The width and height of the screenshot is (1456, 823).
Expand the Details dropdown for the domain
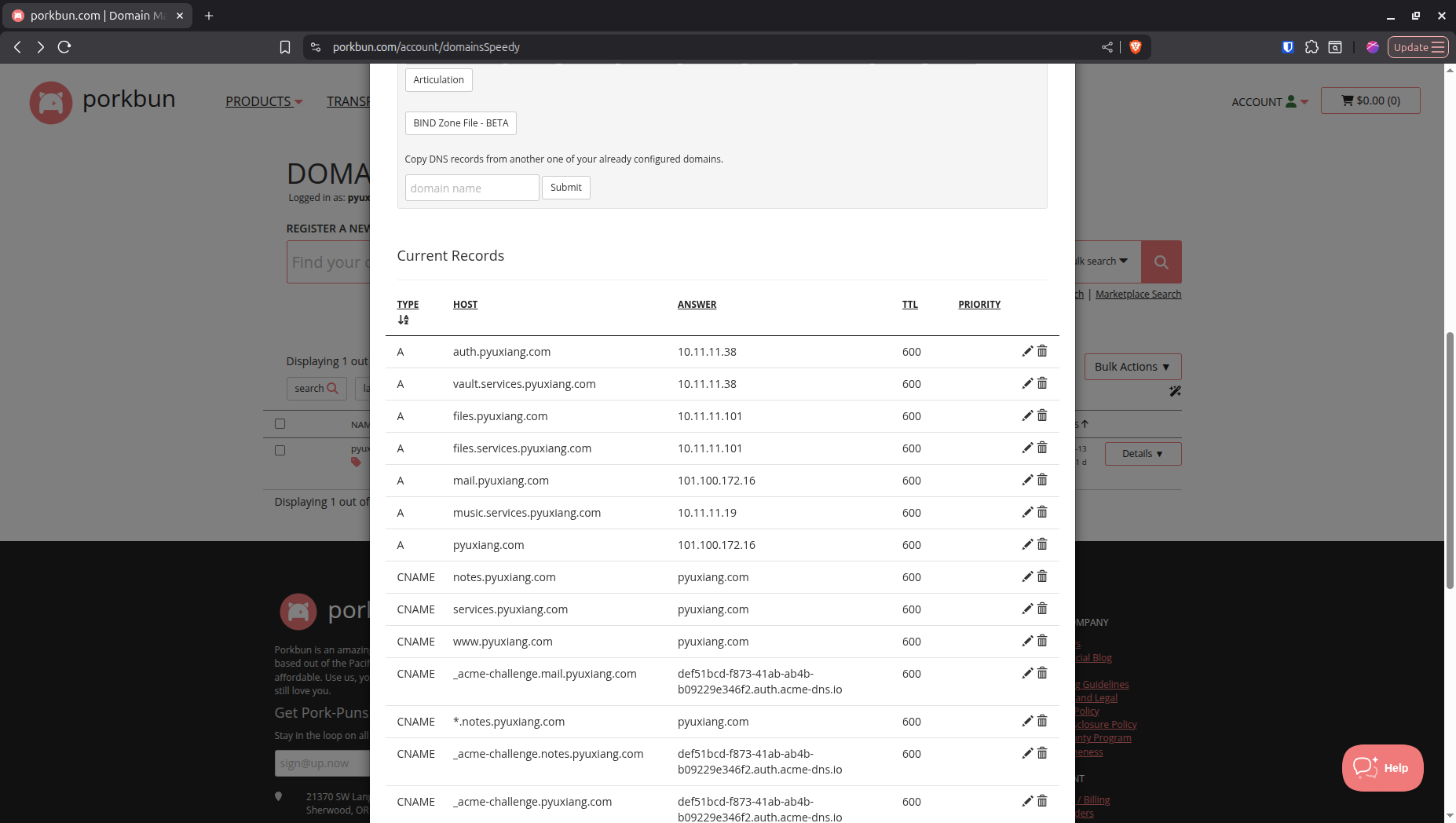coord(1142,454)
